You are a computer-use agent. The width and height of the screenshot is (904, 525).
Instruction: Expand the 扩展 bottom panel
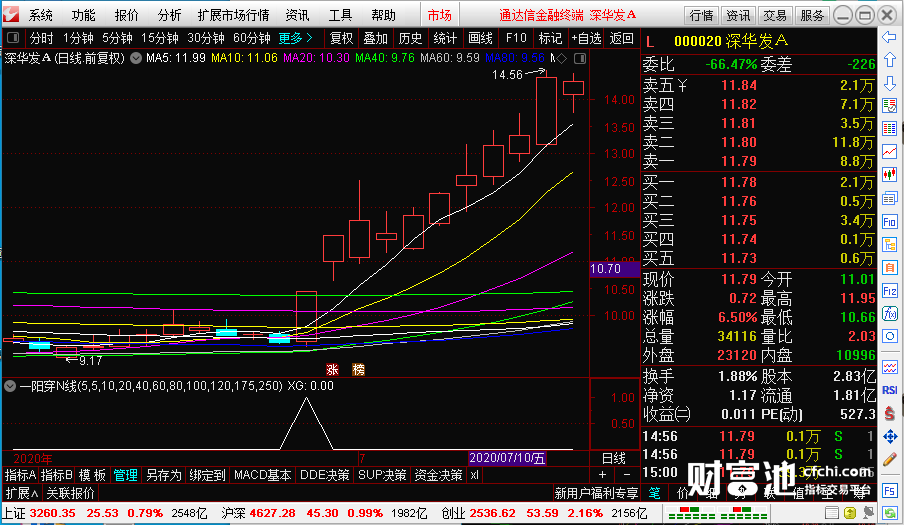[22, 493]
